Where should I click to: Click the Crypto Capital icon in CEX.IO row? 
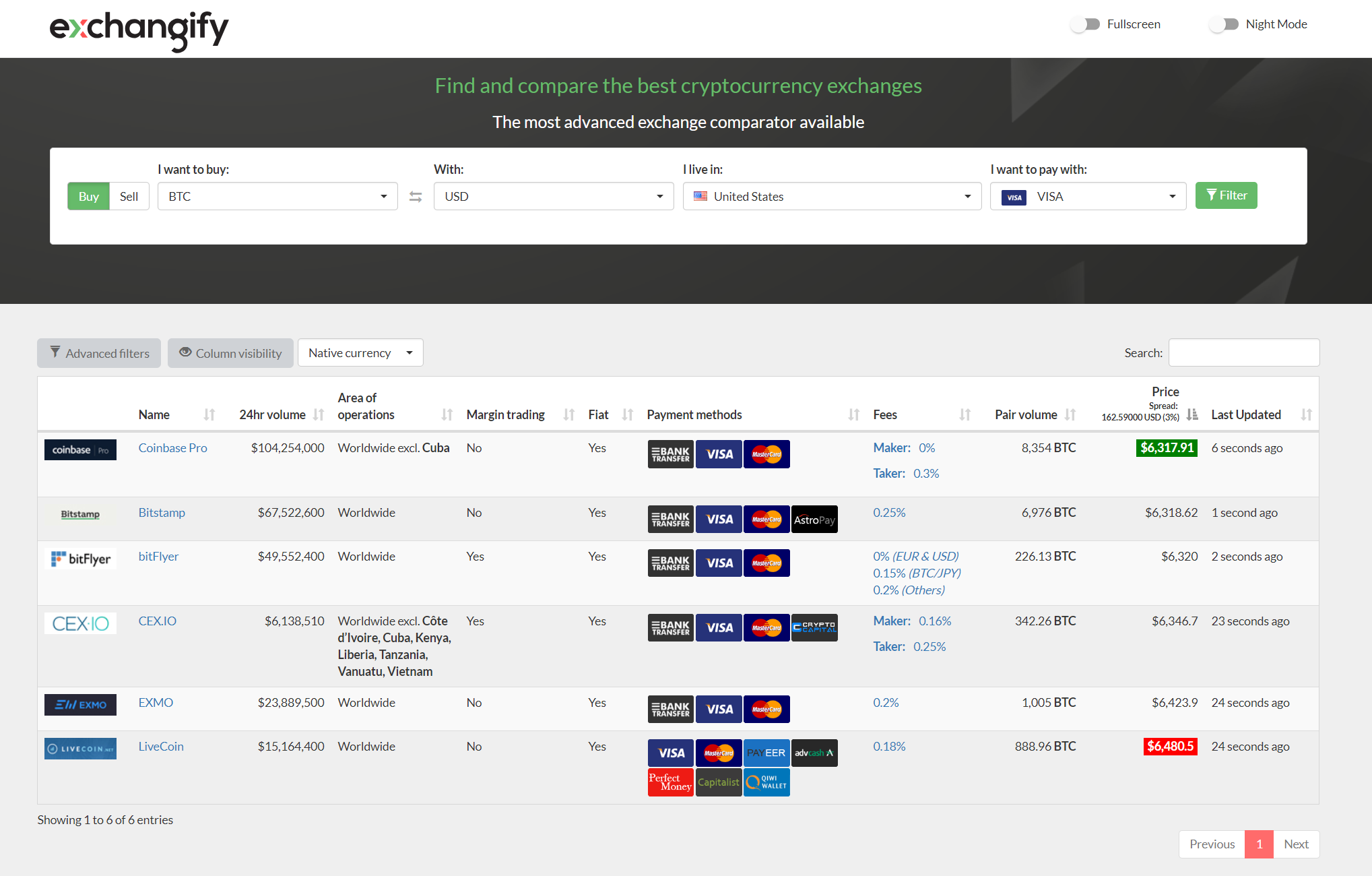pos(814,628)
